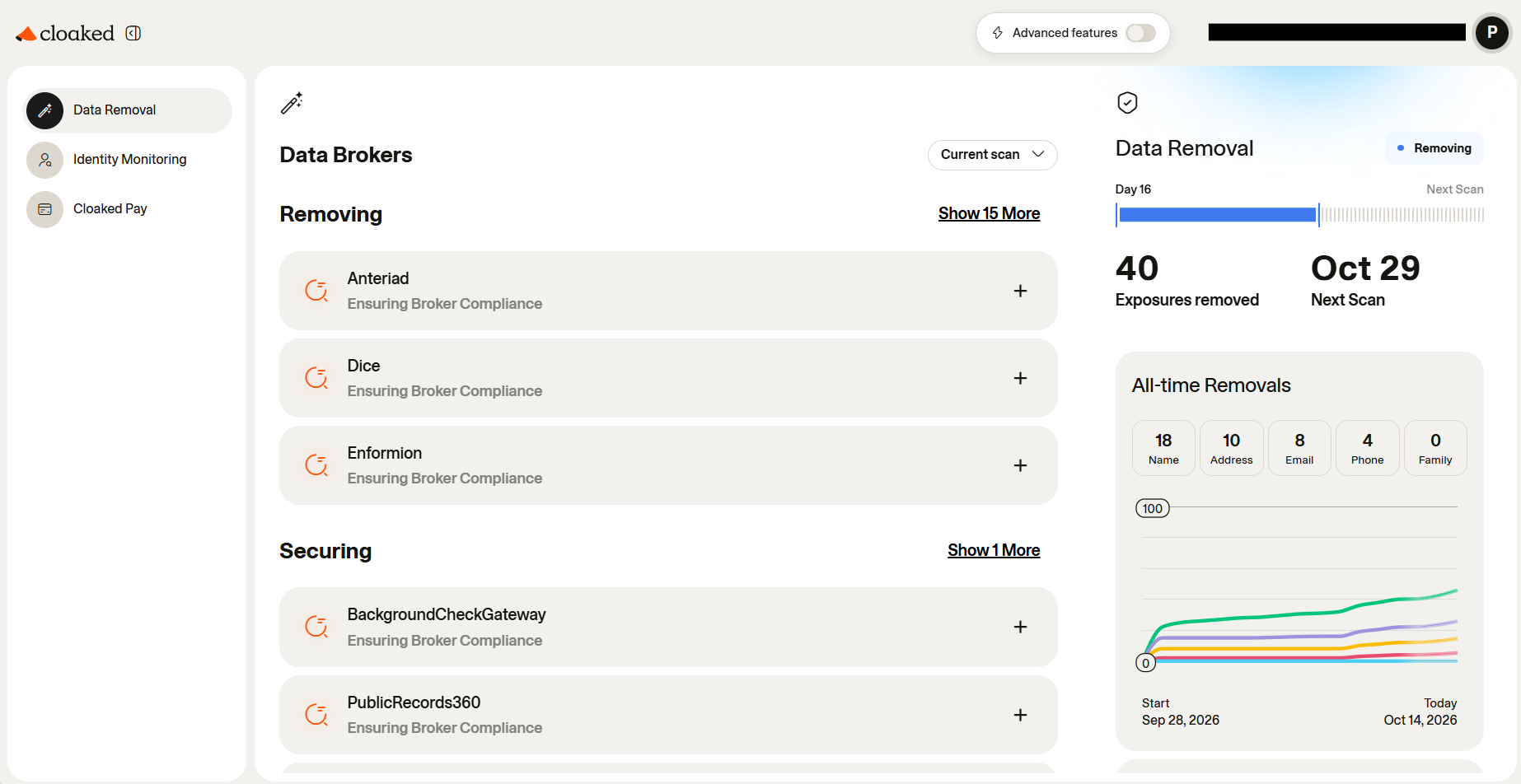The width and height of the screenshot is (1521, 784).
Task: Toggle the Advanced features switch
Action: 1141,33
